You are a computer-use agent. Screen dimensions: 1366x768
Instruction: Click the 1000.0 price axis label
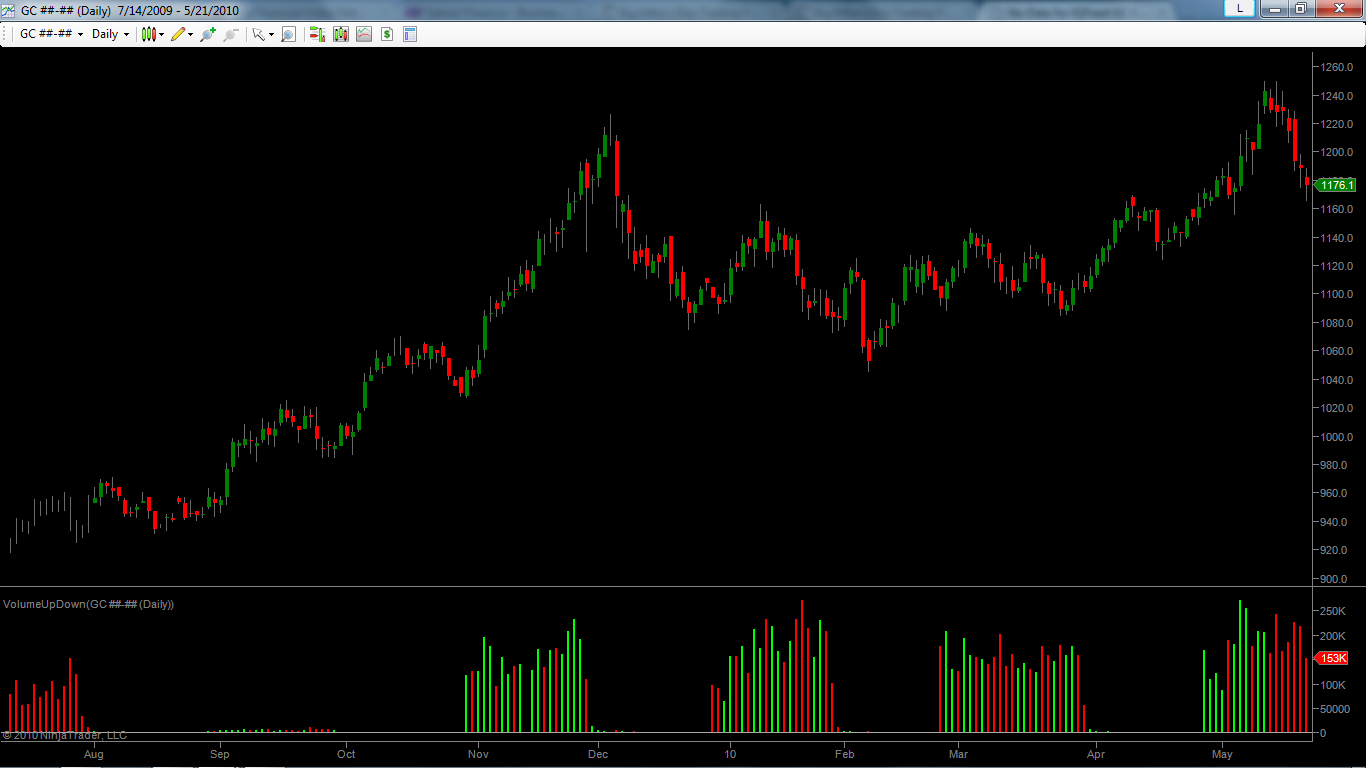[1337, 437]
